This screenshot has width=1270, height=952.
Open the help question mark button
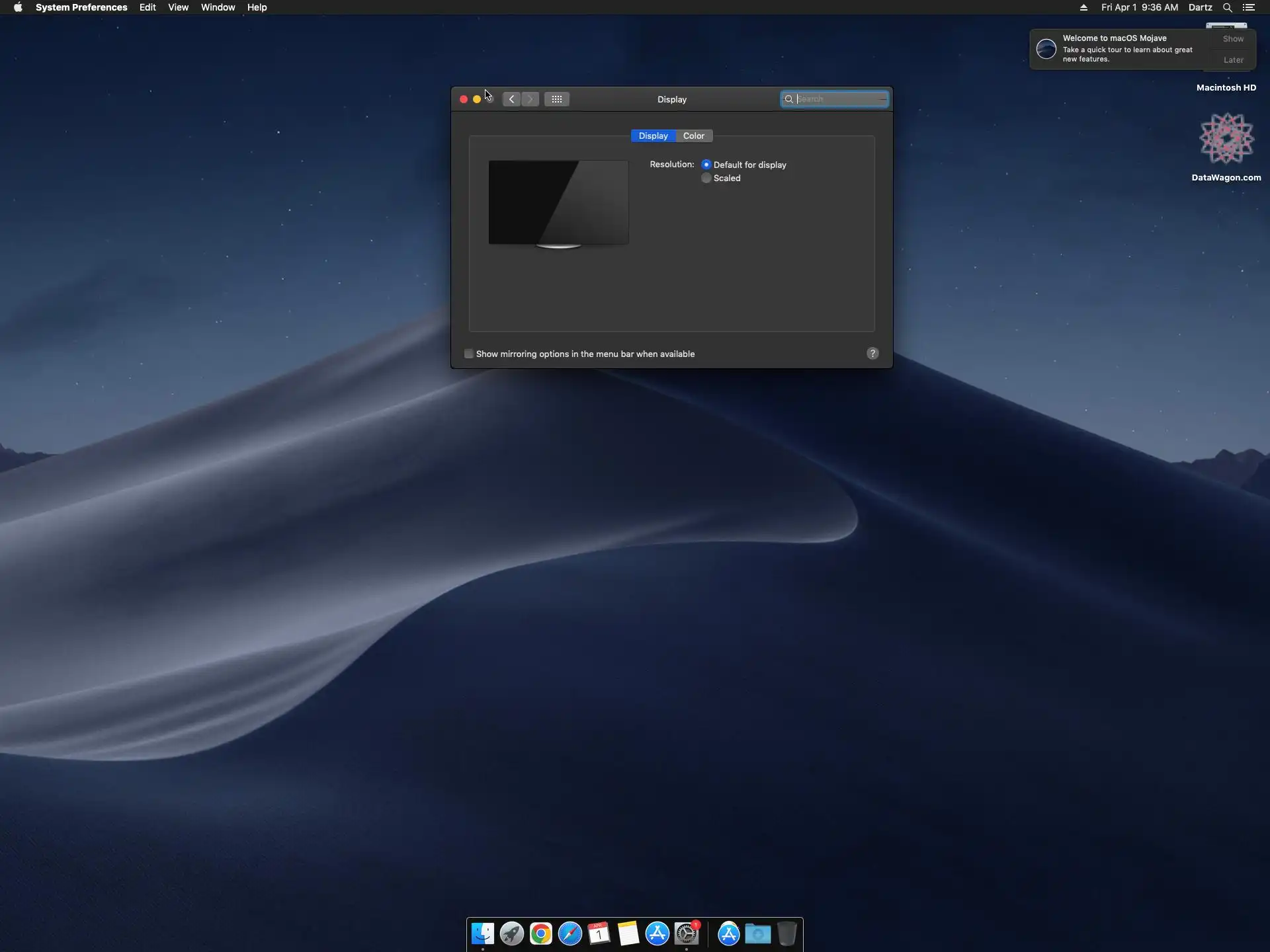pos(872,354)
